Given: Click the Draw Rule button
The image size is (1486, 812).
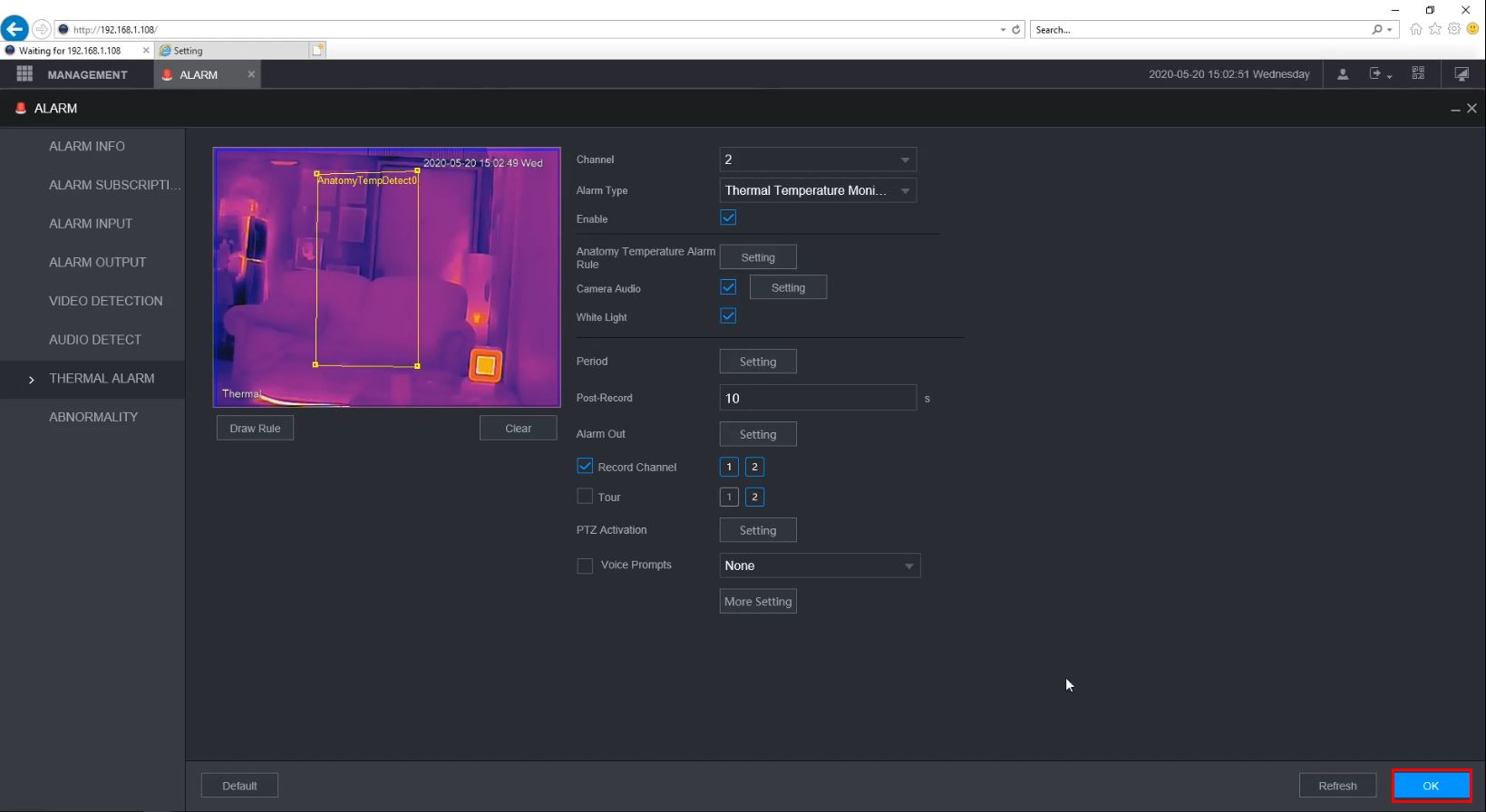Looking at the screenshot, I should [255, 429].
